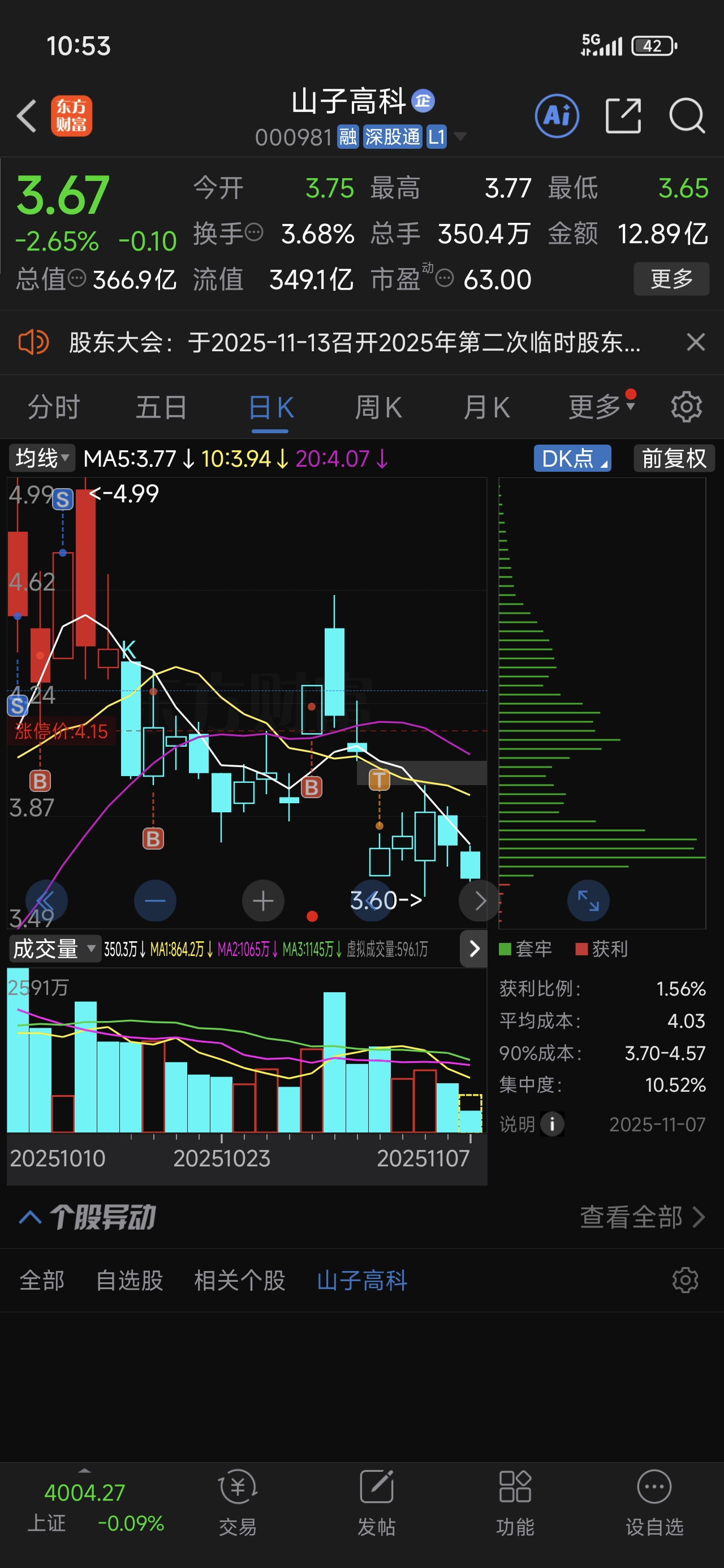
Task: Expand the 更多 chart period dropdown
Action: 602,406
